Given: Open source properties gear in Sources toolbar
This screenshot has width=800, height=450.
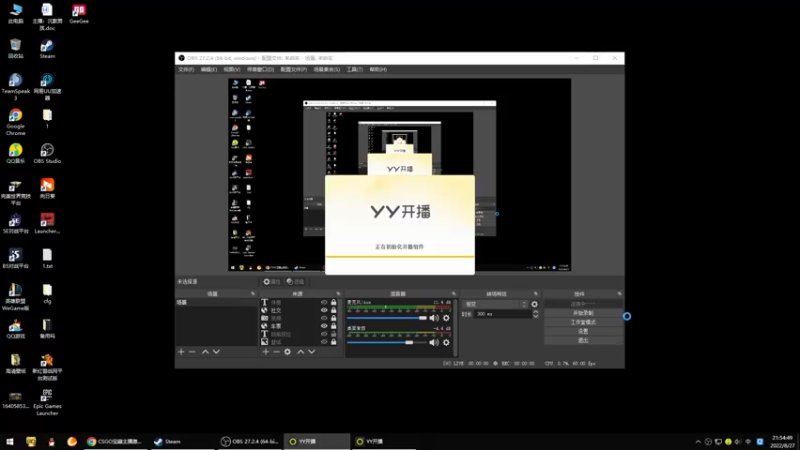Looking at the screenshot, I should (x=288, y=352).
